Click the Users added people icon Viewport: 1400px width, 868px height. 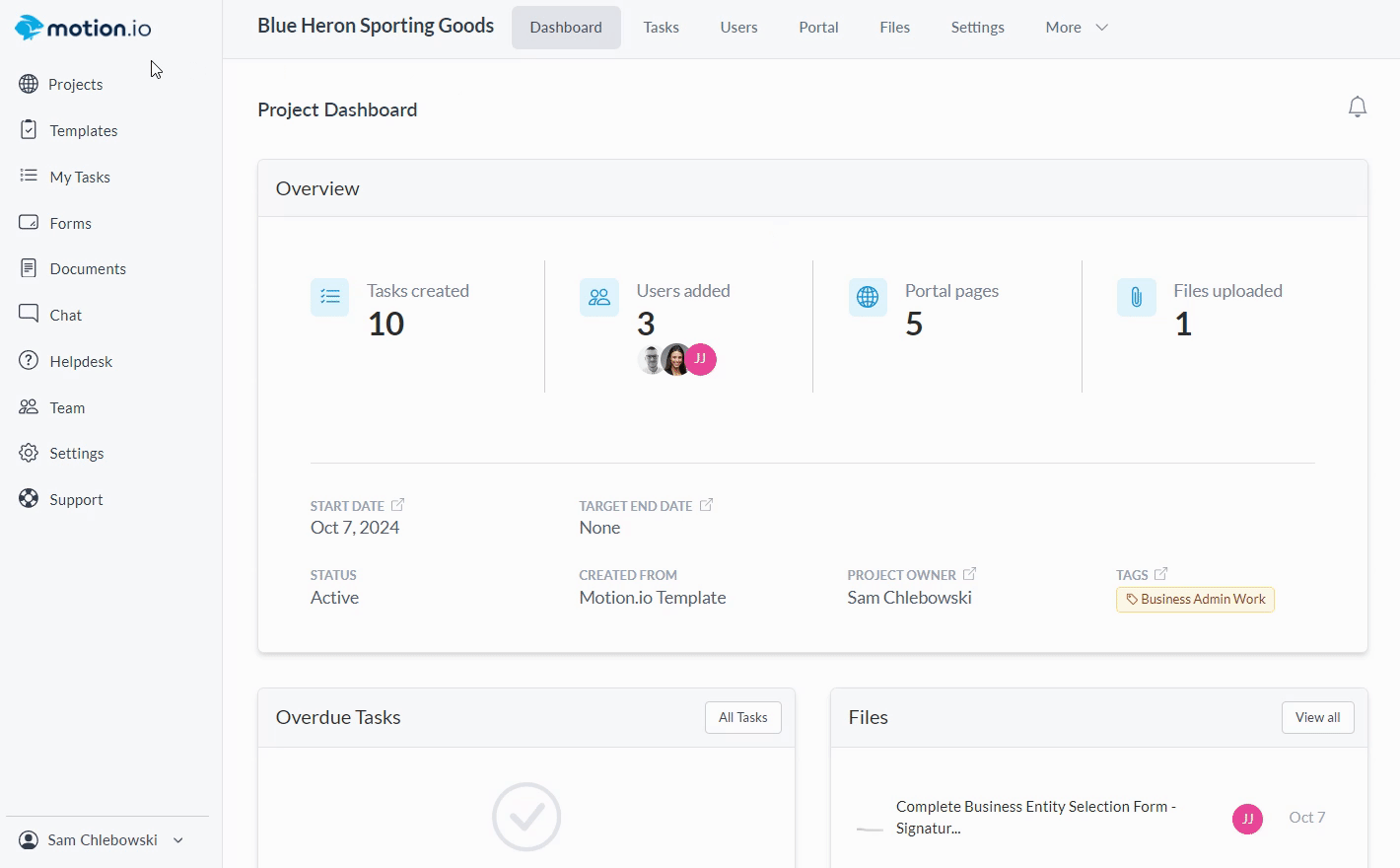[598, 297]
